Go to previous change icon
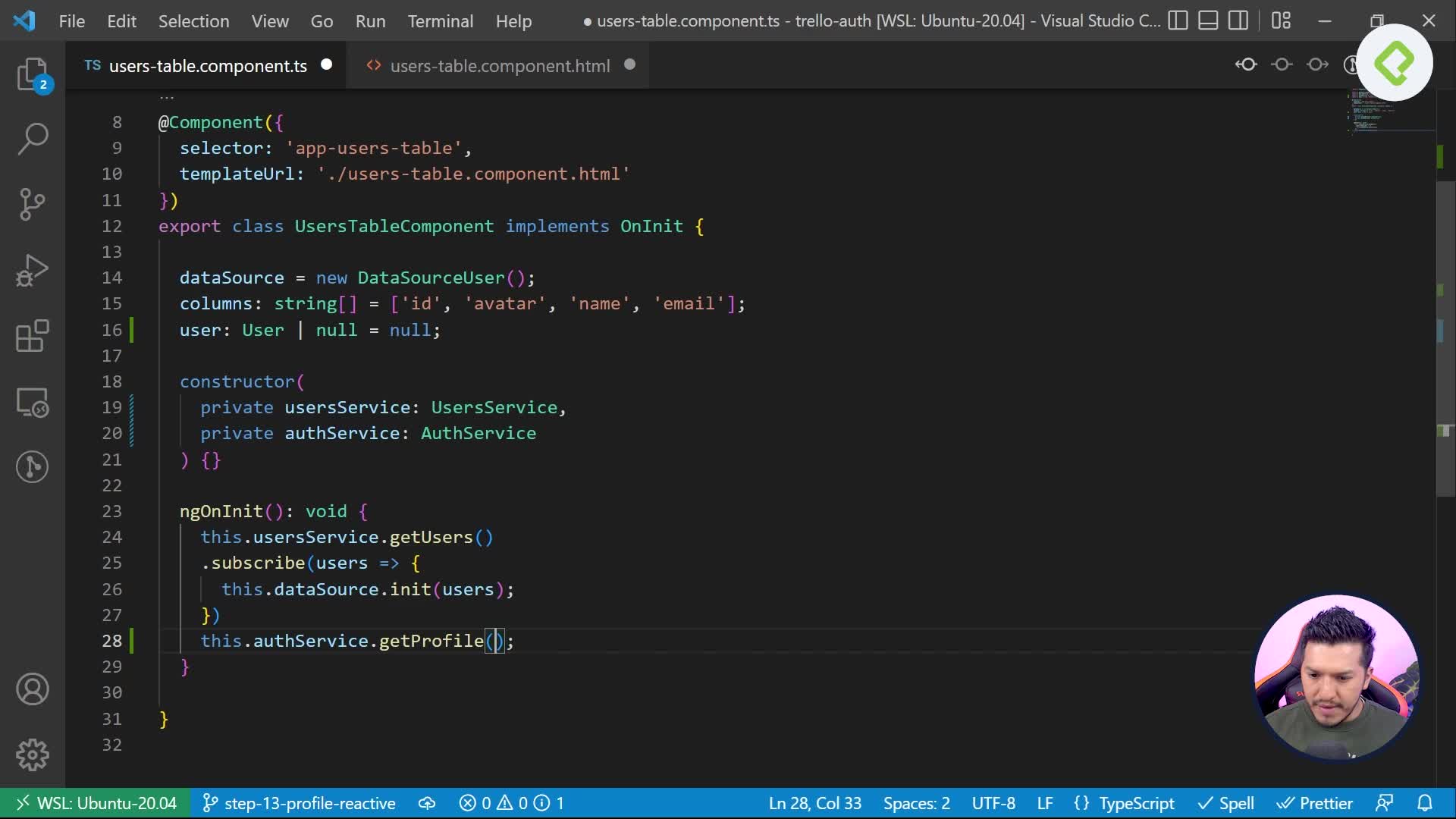The width and height of the screenshot is (1456, 819). (1246, 65)
